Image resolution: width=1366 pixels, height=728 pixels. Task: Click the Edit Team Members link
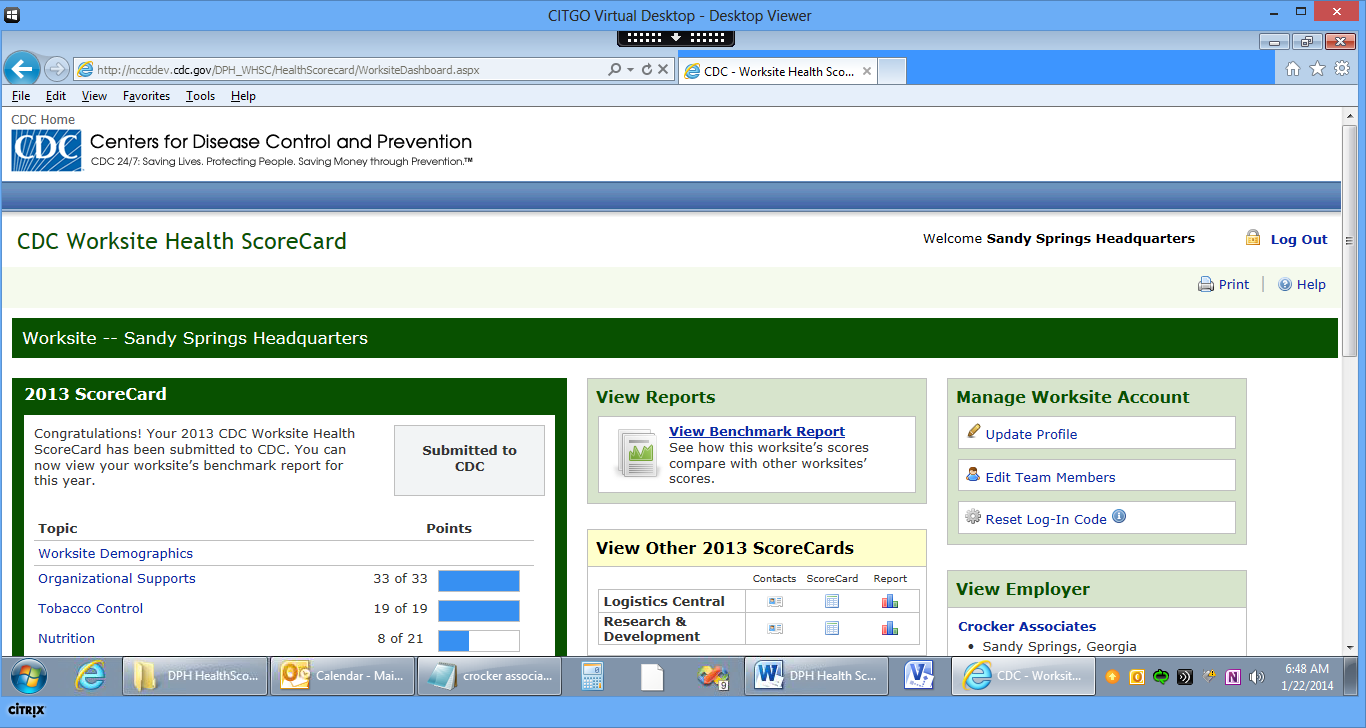point(1050,477)
